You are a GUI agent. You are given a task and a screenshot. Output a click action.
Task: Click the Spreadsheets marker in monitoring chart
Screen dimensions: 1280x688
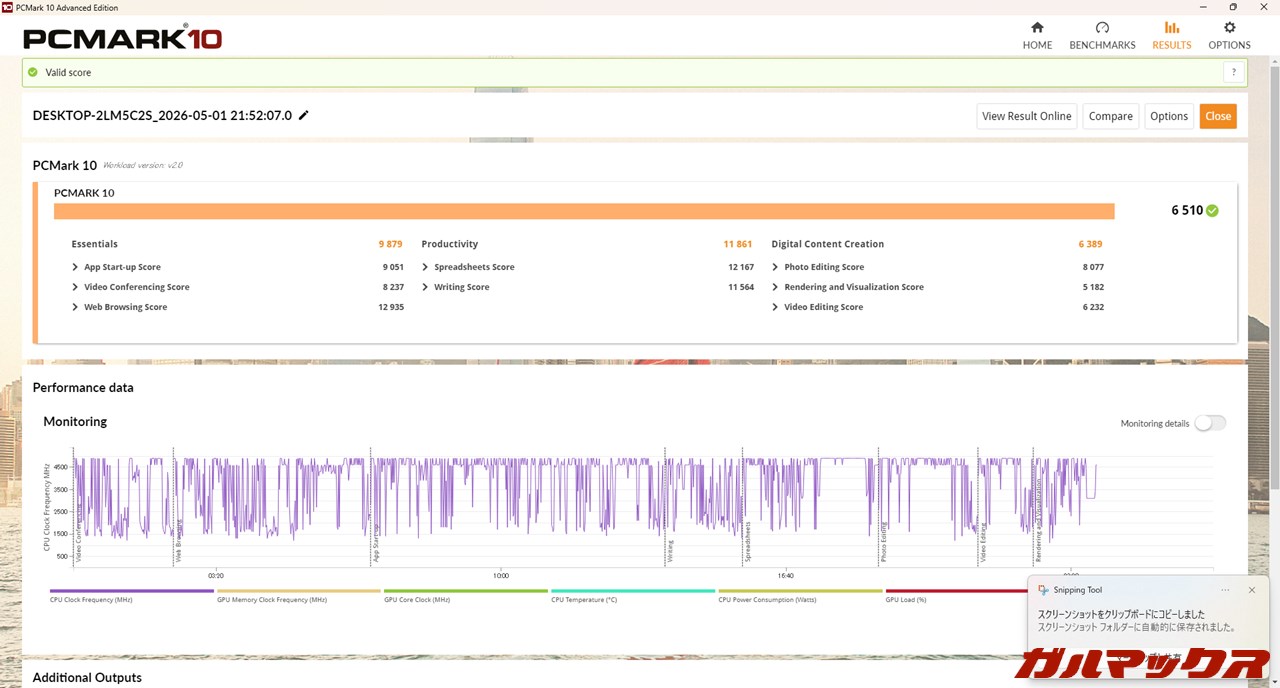point(746,543)
